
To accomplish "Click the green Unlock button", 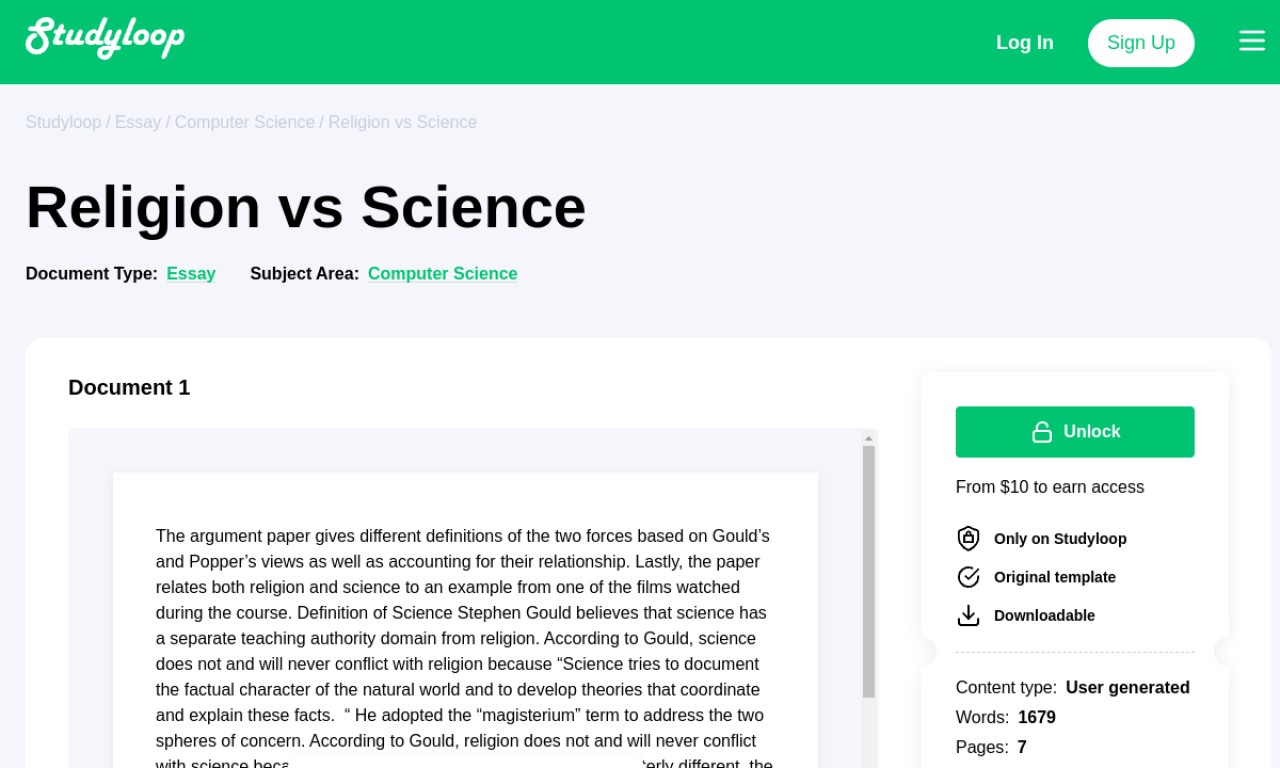I will pos(1075,432).
